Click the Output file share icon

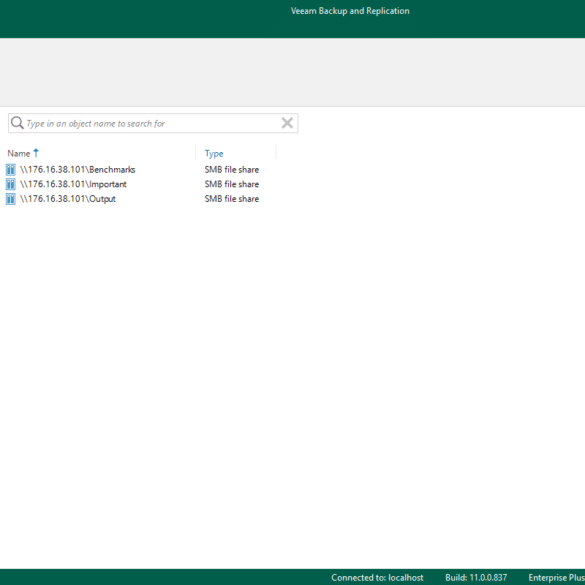10,199
